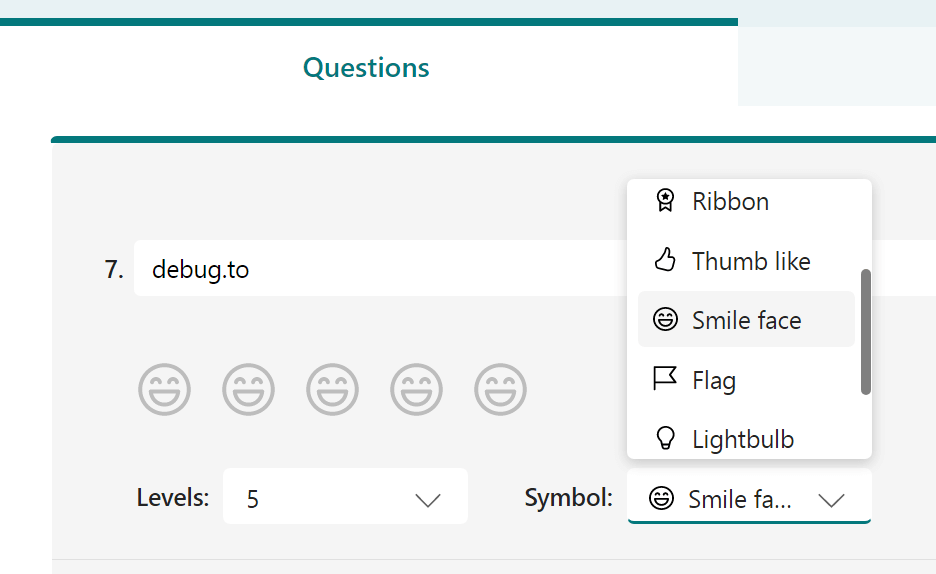Select the Thumb like menu option
Image resolution: width=936 pixels, height=574 pixels.
point(751,261)
